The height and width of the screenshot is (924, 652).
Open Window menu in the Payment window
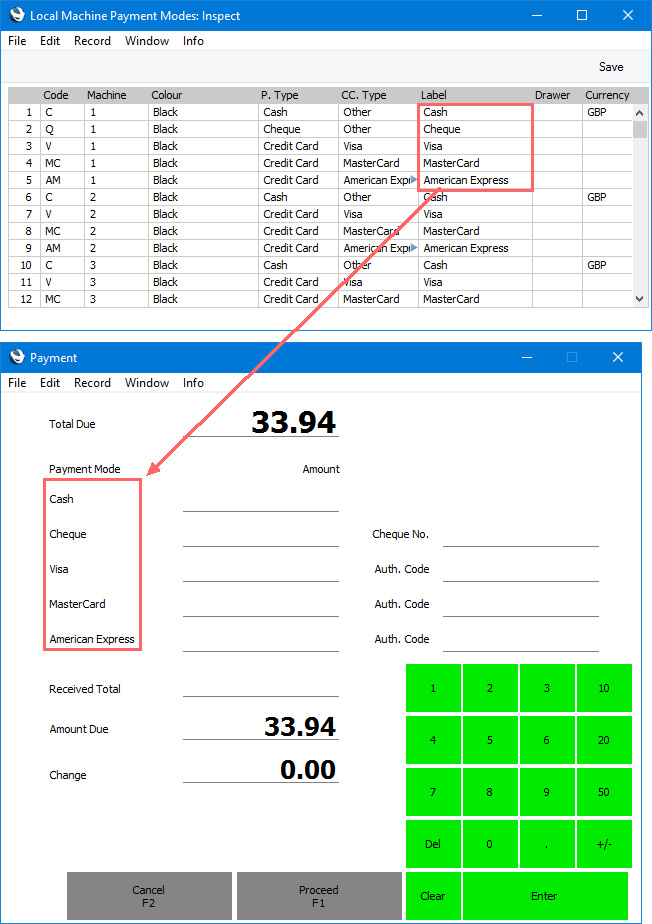(x=147, y=382)
